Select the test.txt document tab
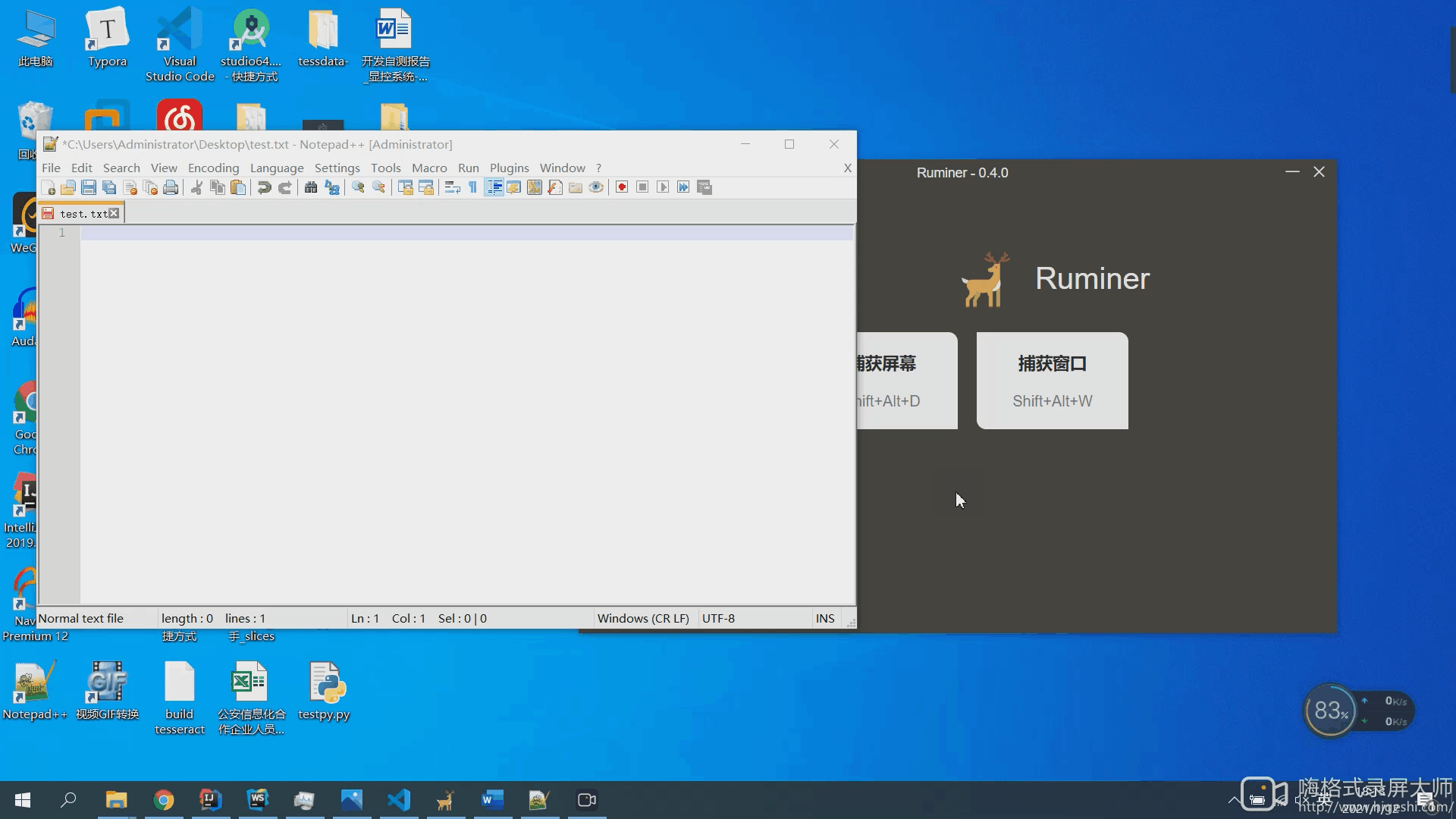This screenshot has width=1456, height=819. pos(82,214)
